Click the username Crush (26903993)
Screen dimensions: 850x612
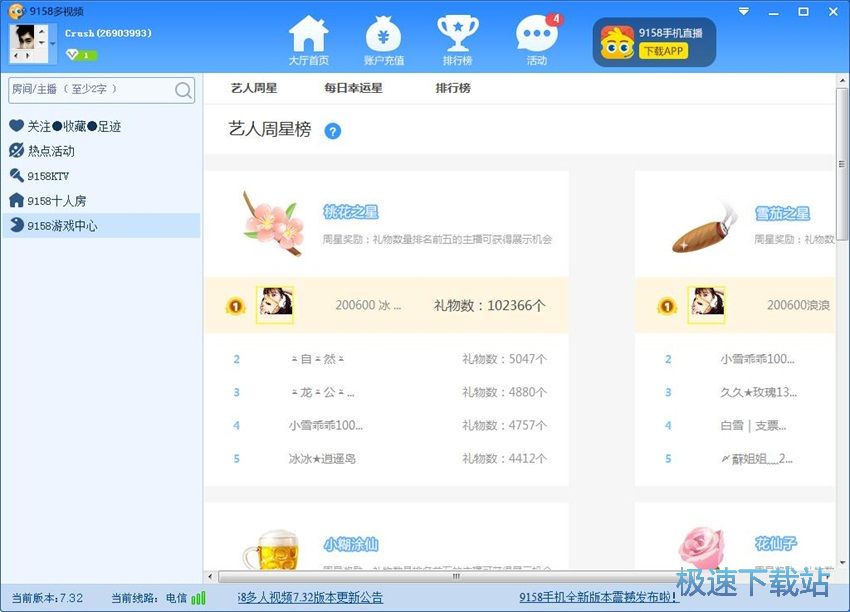108,33
